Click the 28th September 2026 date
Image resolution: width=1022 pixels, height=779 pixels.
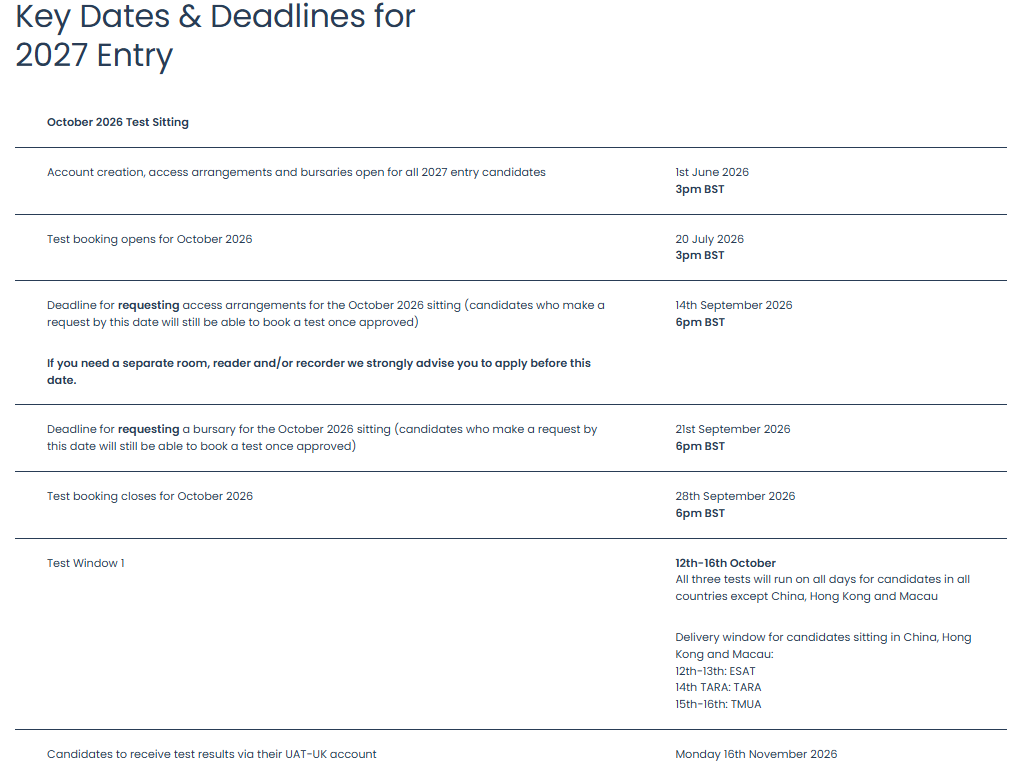coord(735,496)
